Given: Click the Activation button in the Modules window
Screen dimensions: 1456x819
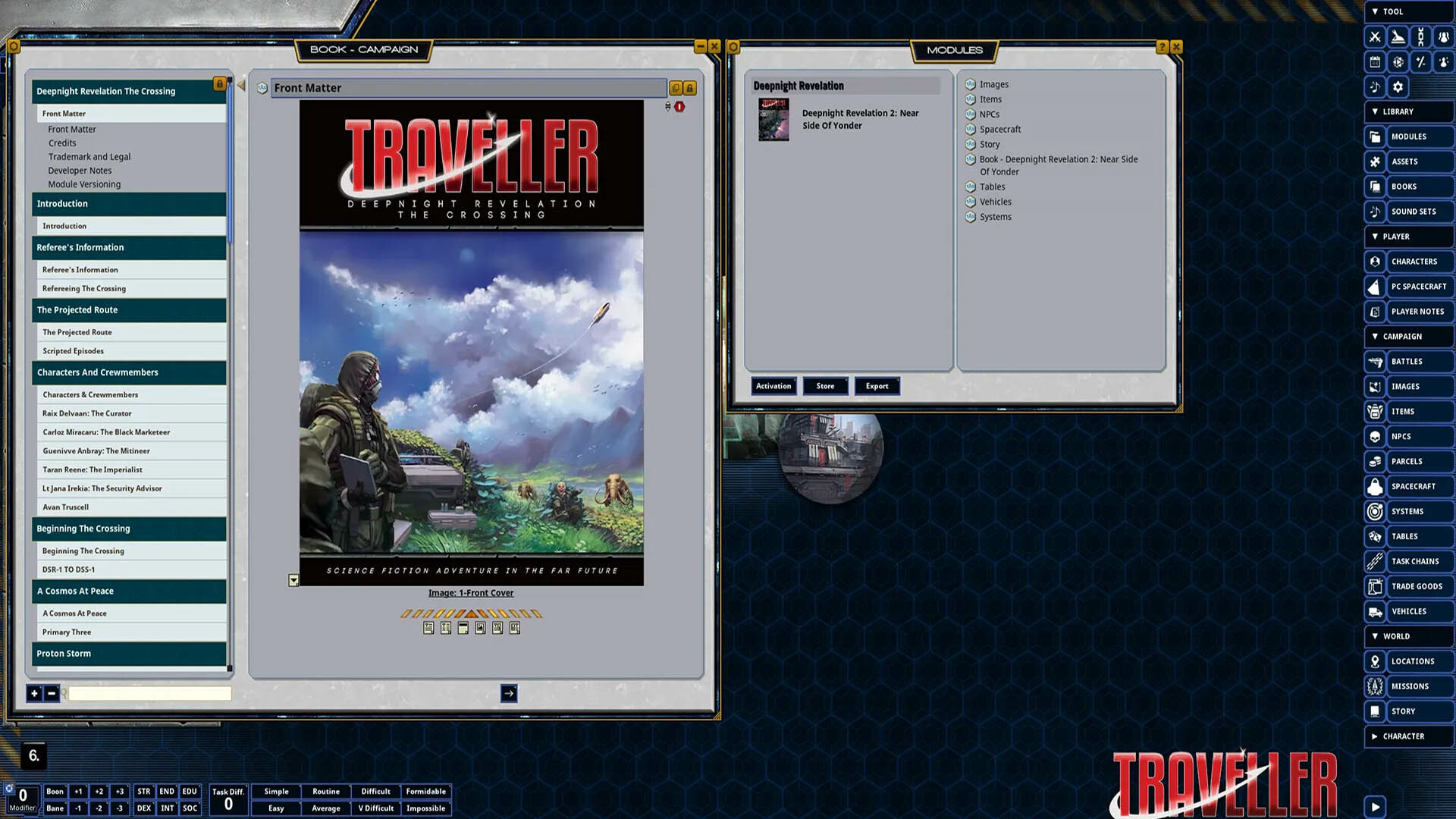Looking at the screenshot, I should coord(773,386).
